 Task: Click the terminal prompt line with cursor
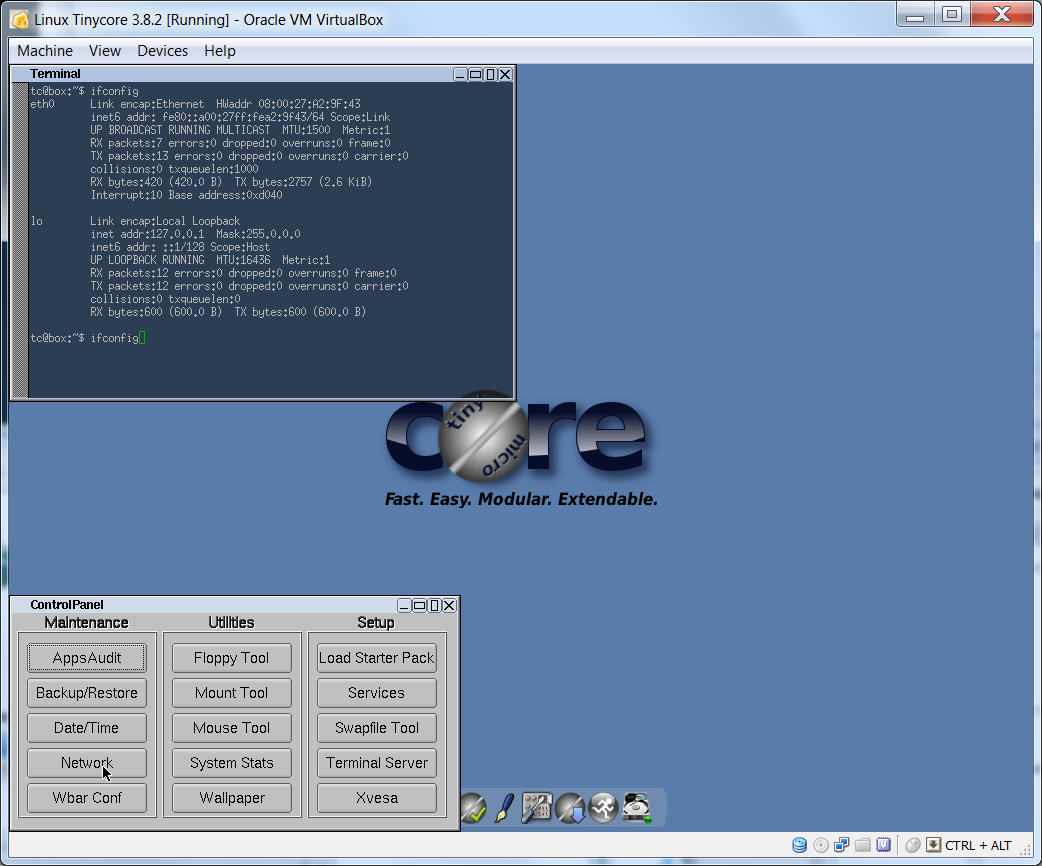(88, 338)
